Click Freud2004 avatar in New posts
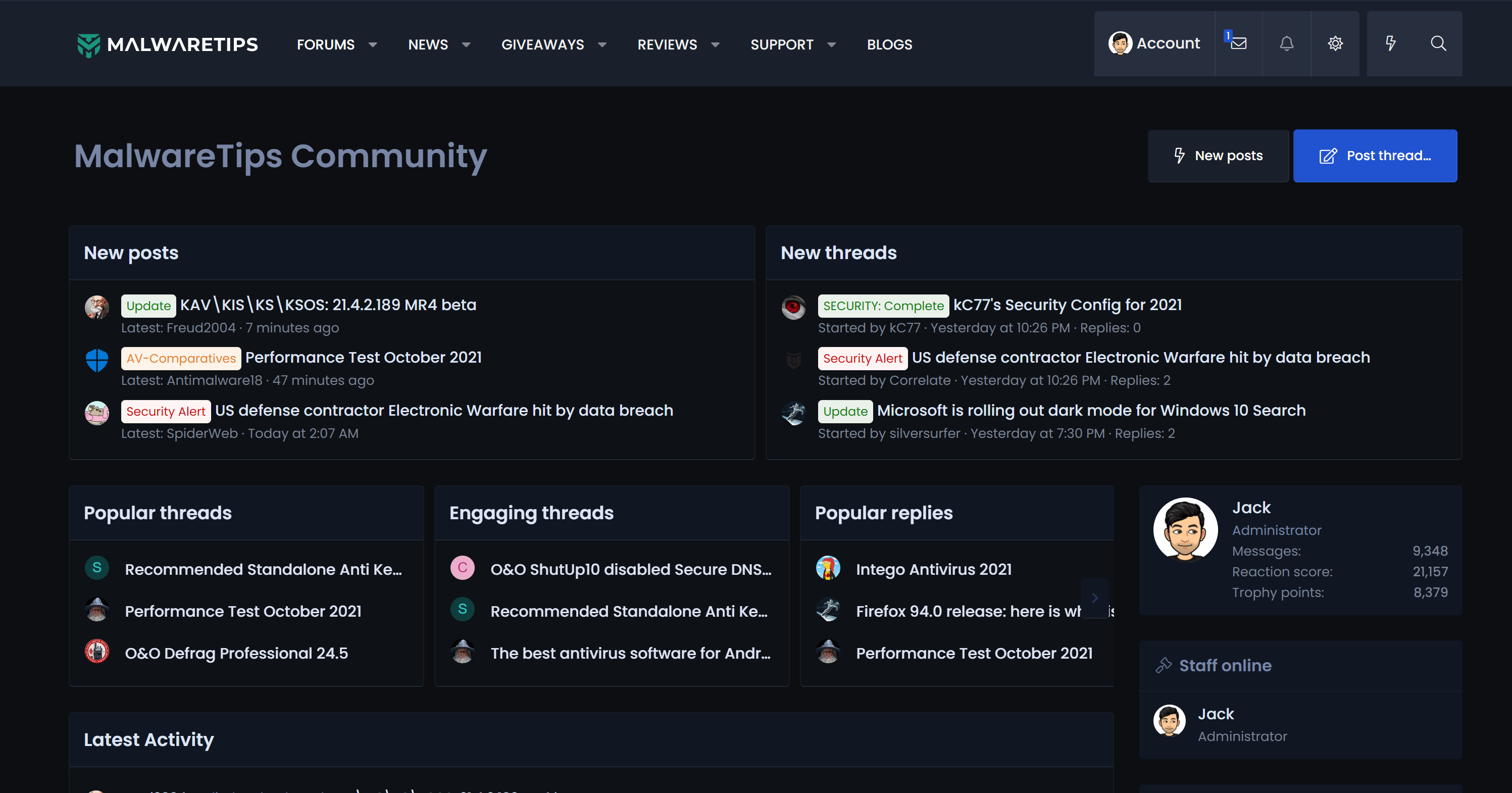The width and height of the screenshot is (1512, 793). pos(97,307)
